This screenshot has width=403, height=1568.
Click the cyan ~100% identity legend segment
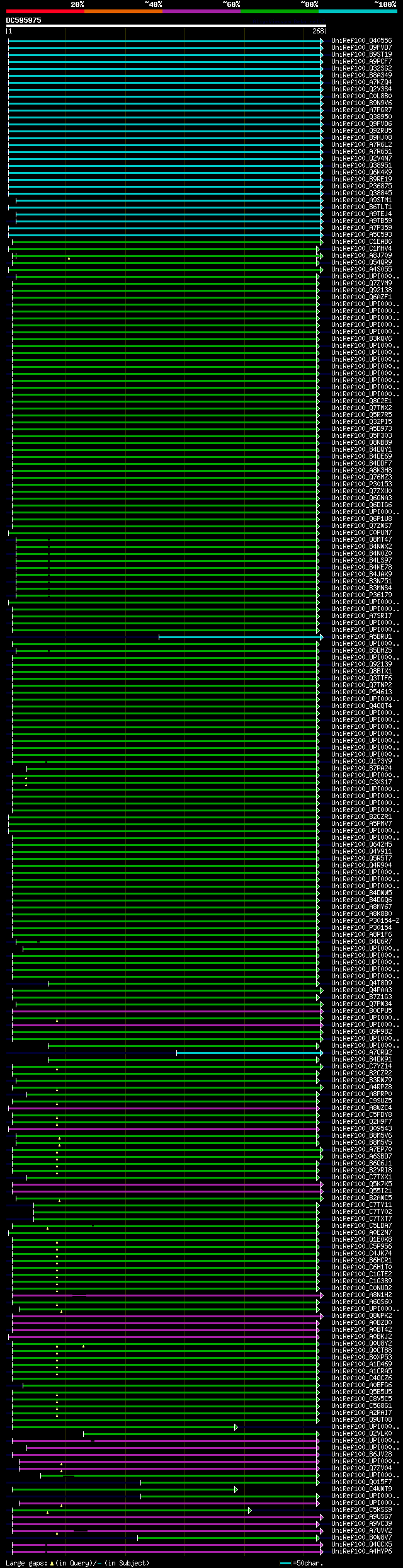[x=357, y=11]
